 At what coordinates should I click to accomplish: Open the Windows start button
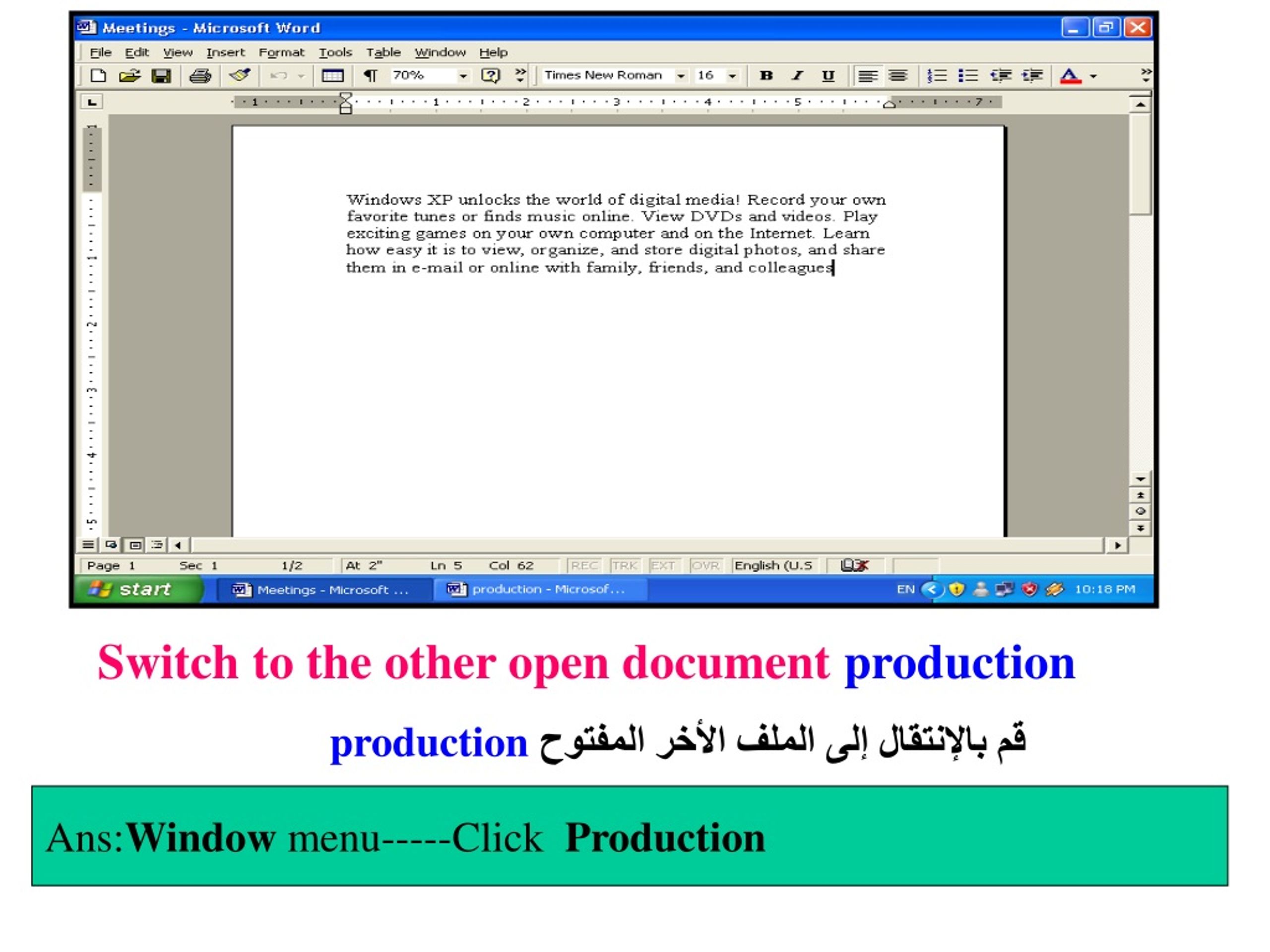[x=138, y=590]
